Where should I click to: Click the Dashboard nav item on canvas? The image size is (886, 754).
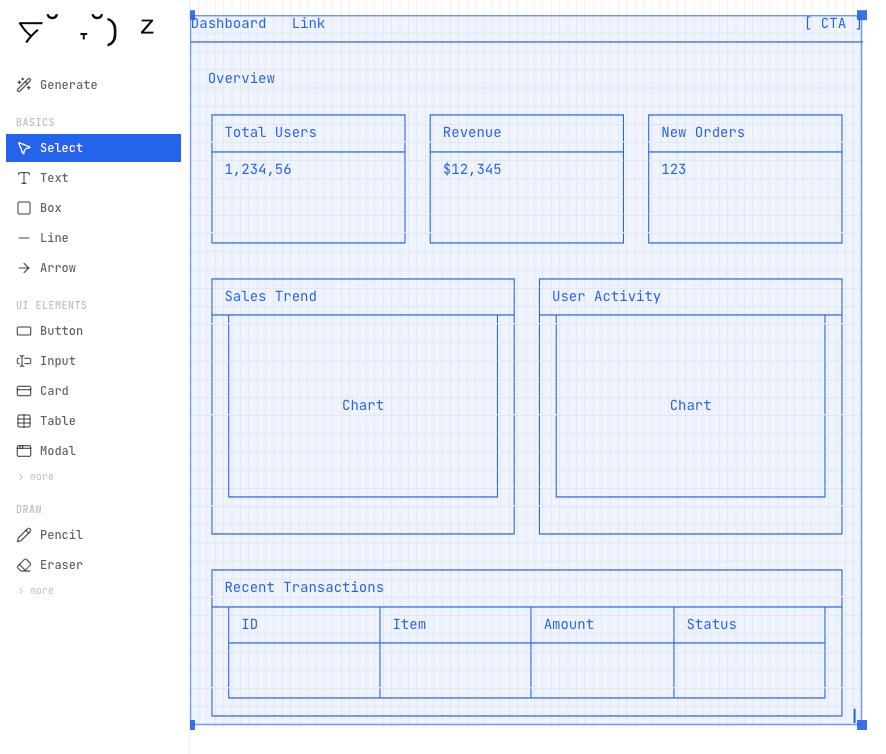229,24
